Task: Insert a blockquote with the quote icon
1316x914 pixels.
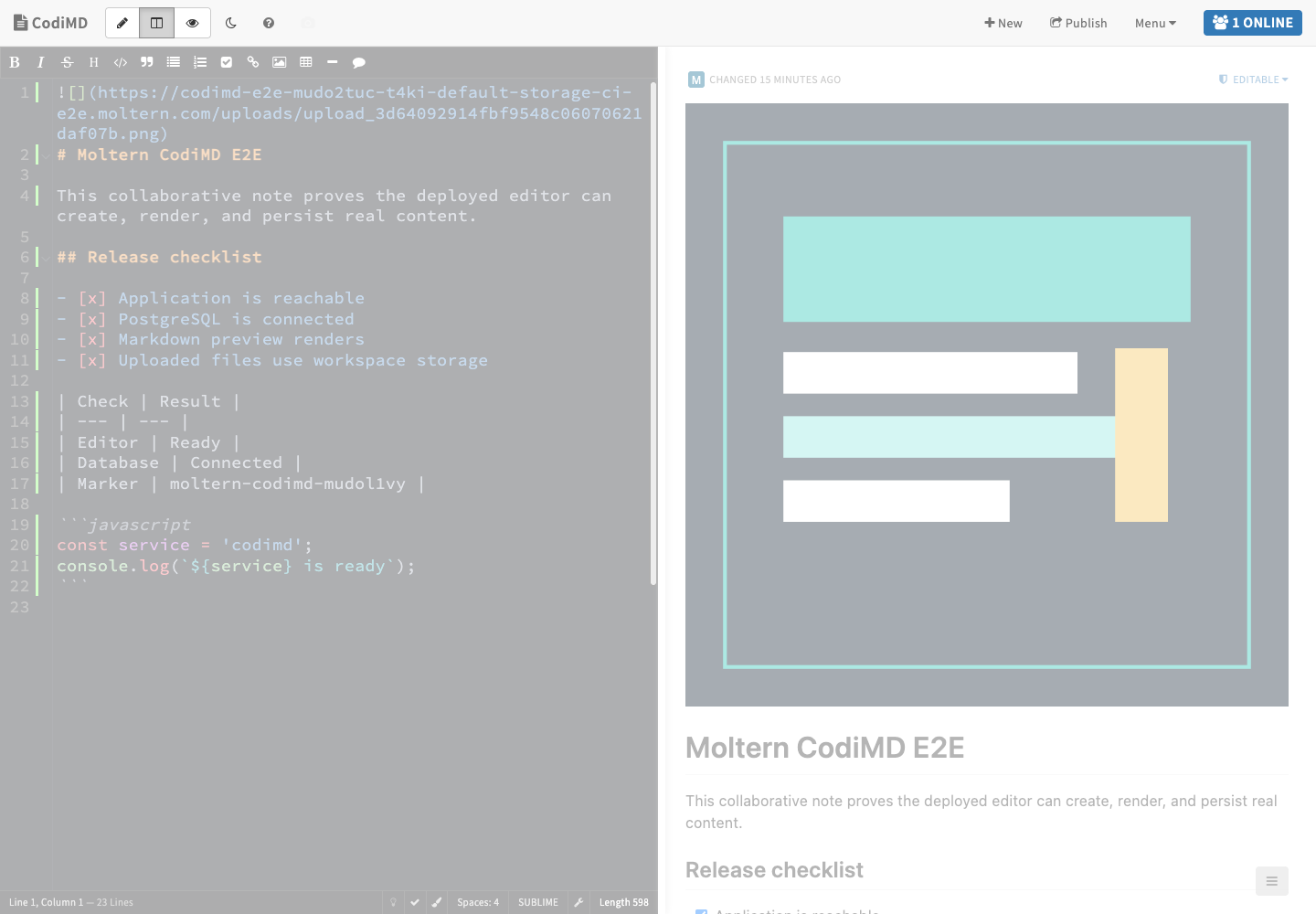Action: 146,62
